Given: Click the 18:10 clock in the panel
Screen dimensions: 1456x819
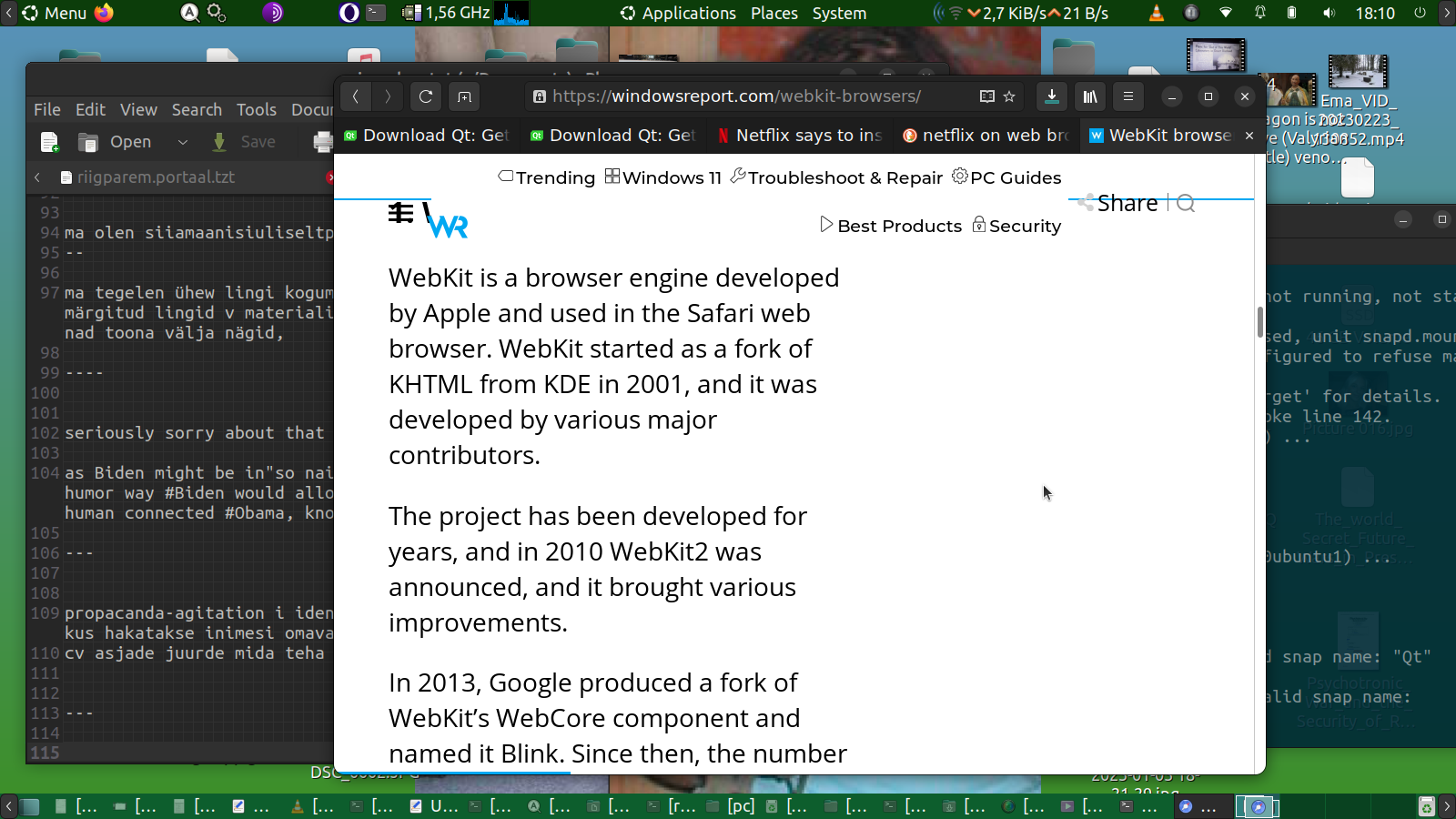Looking at the screenshot, I should 1375,13.
